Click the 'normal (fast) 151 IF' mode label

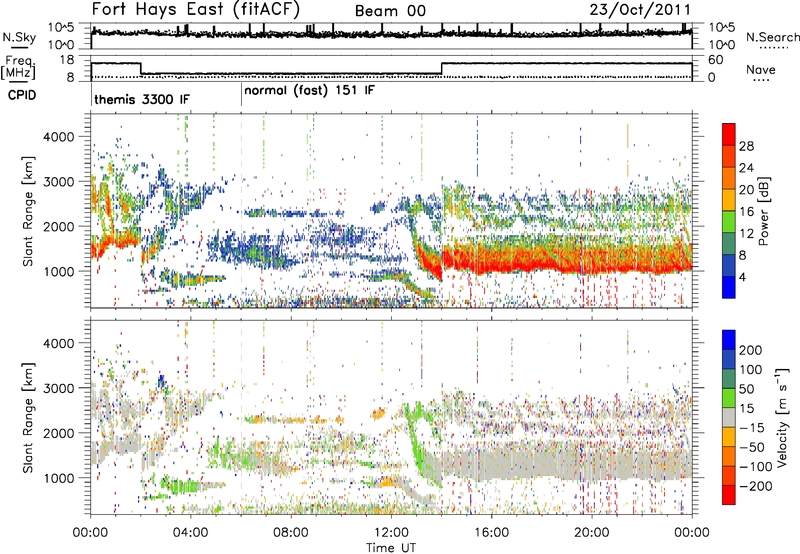pos(309,91)
